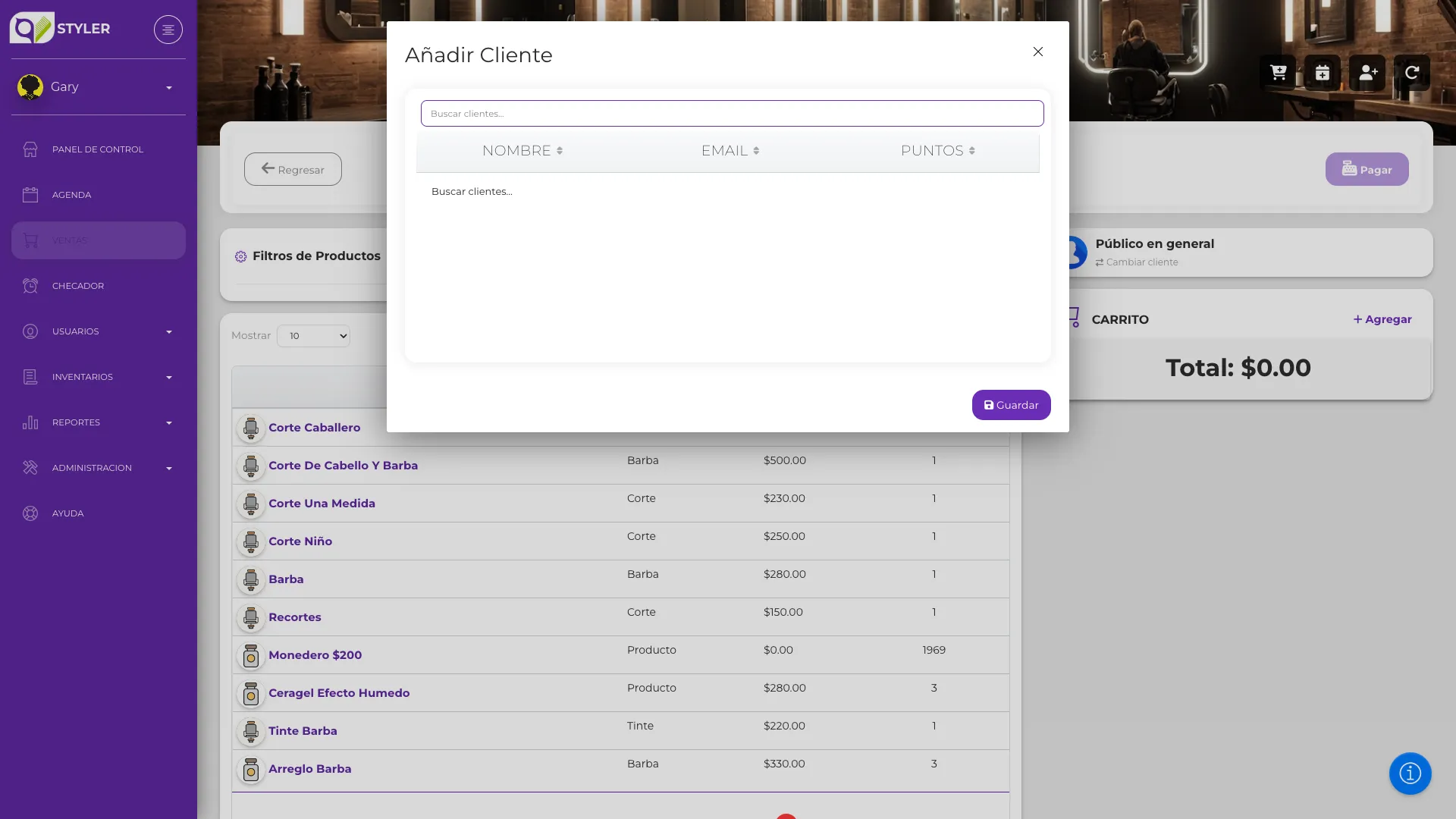Viewport: 1456px width, 819px height.
Task: Click the Regresar button
Action: [x=293, y=169]
